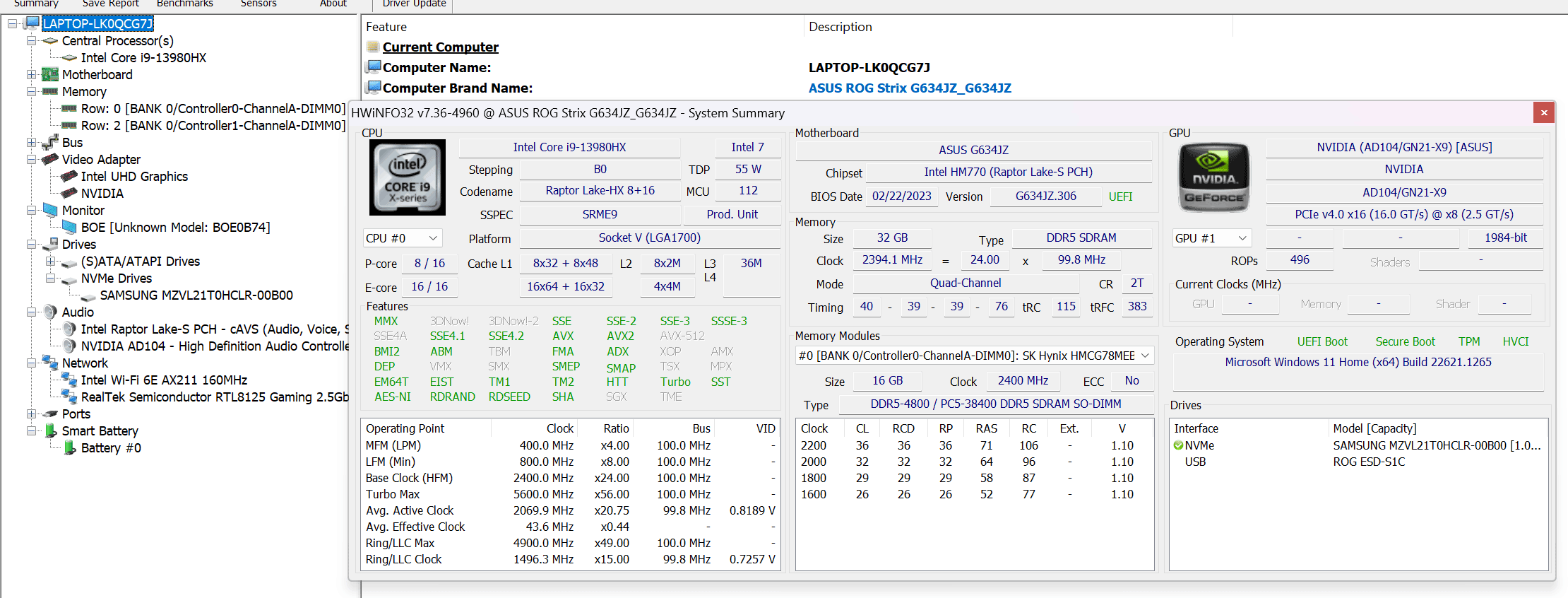Image resolution: width=1568 pixels, height=598 pixels.
Task: Click the NVMe Drives disk icon
Action: point(69,279)
